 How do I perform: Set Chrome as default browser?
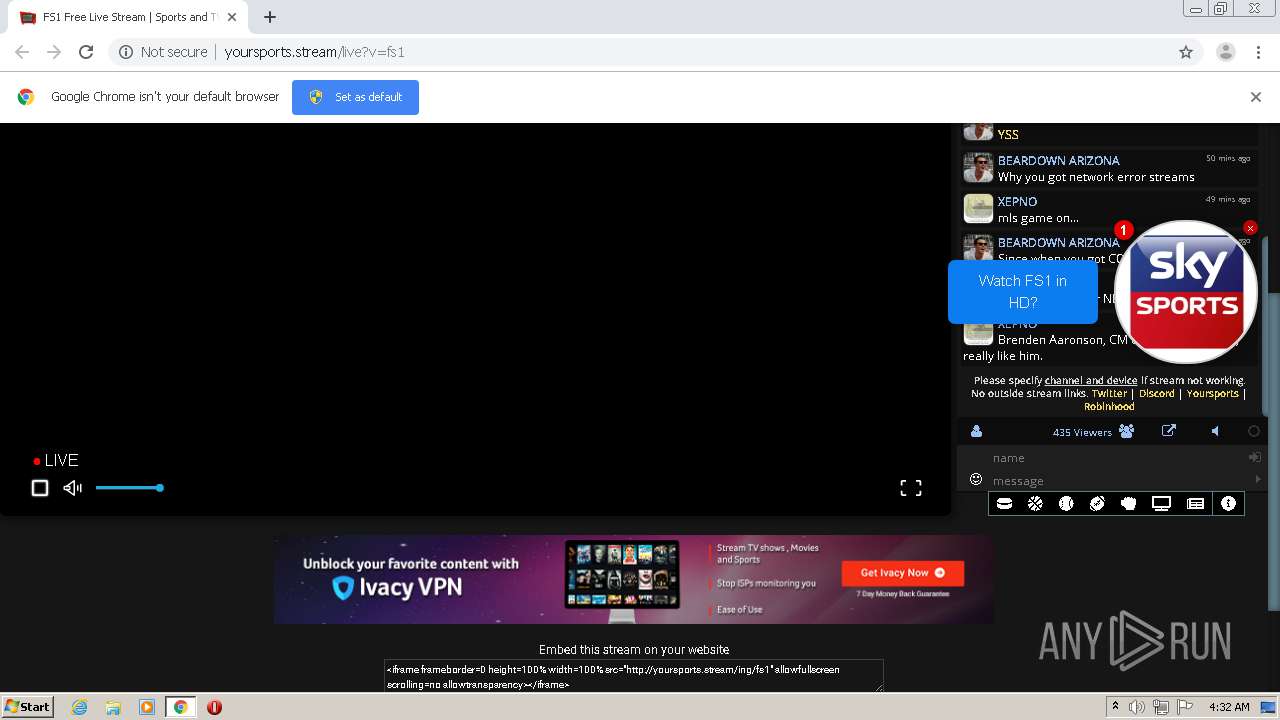[355, 97]
